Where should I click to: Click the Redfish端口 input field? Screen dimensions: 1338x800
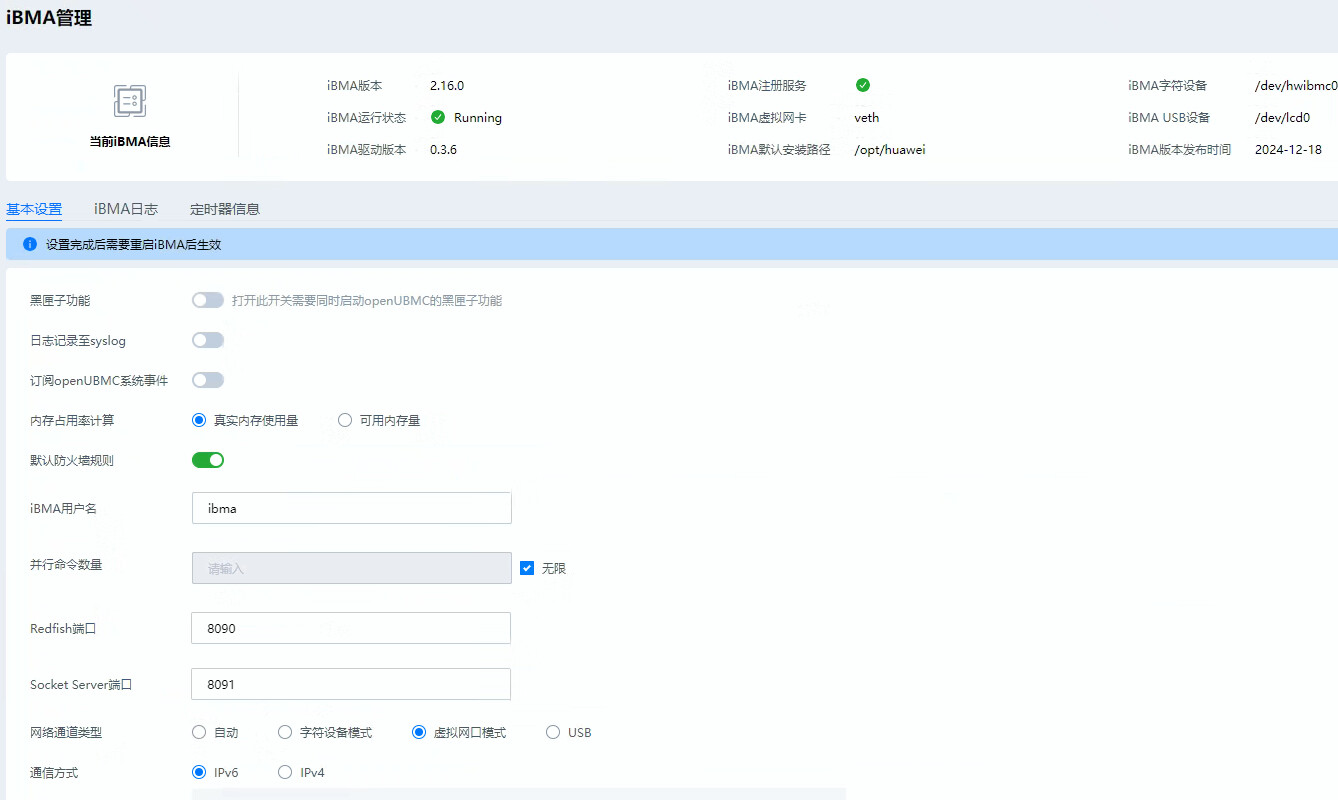pos(351,628)
